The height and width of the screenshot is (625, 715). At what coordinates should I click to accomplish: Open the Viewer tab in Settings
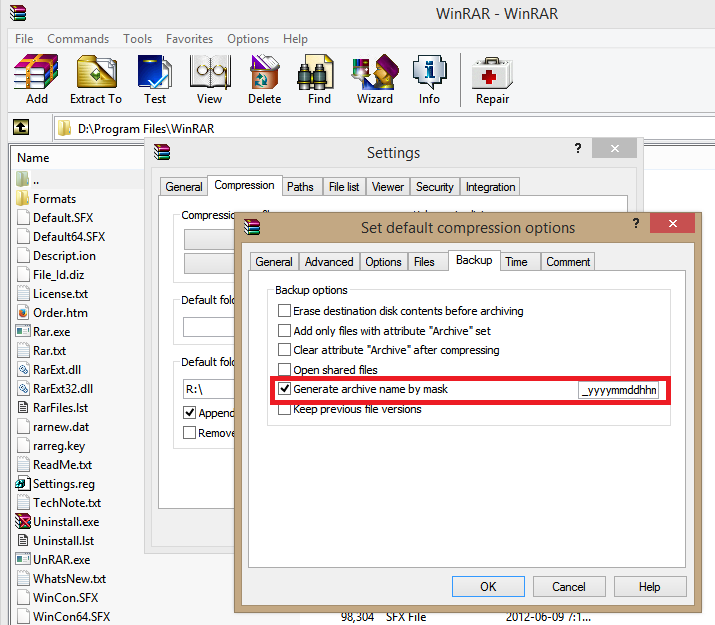tap(388, 187)
